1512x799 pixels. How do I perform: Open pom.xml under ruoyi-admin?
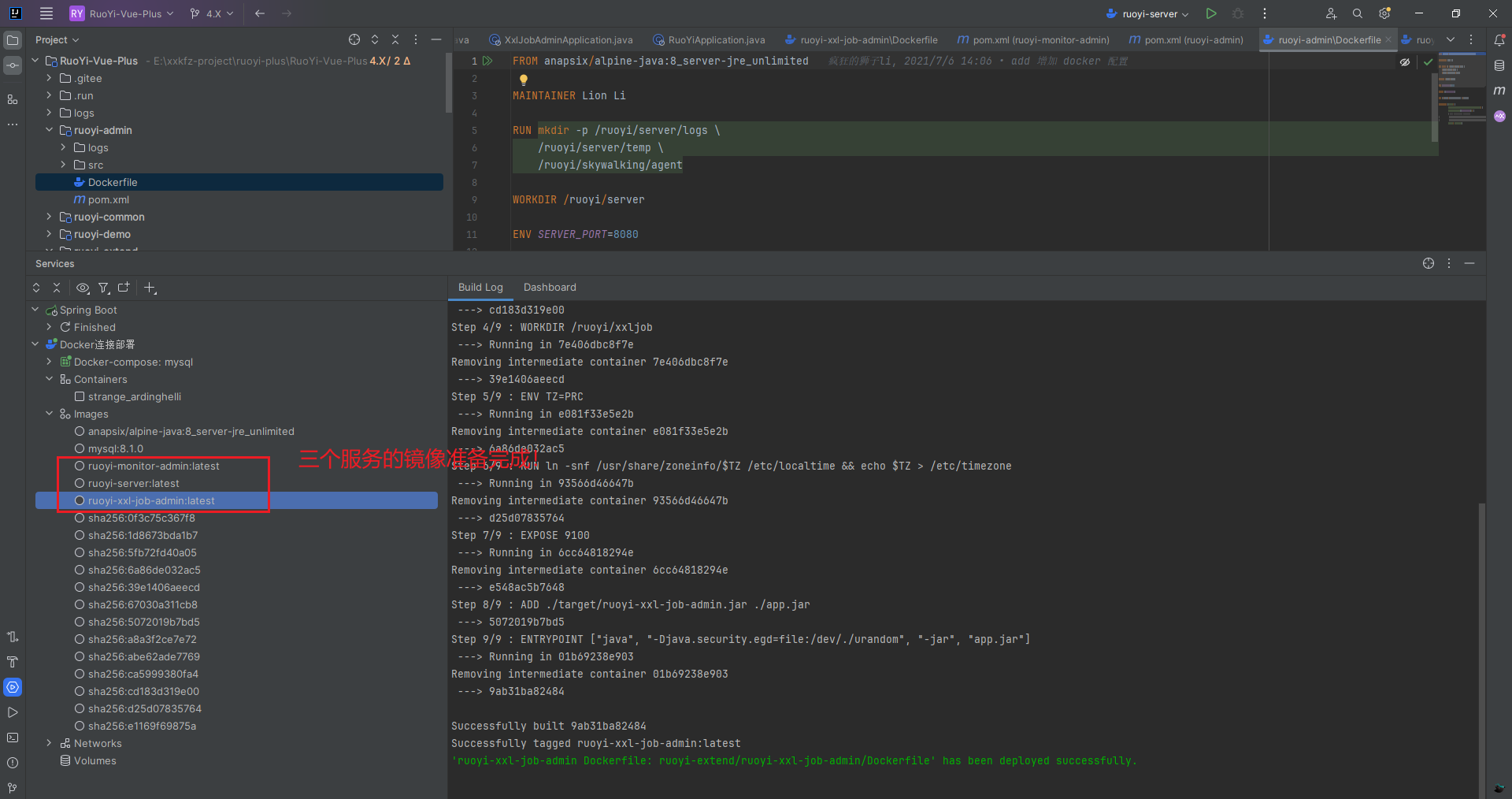109,199
